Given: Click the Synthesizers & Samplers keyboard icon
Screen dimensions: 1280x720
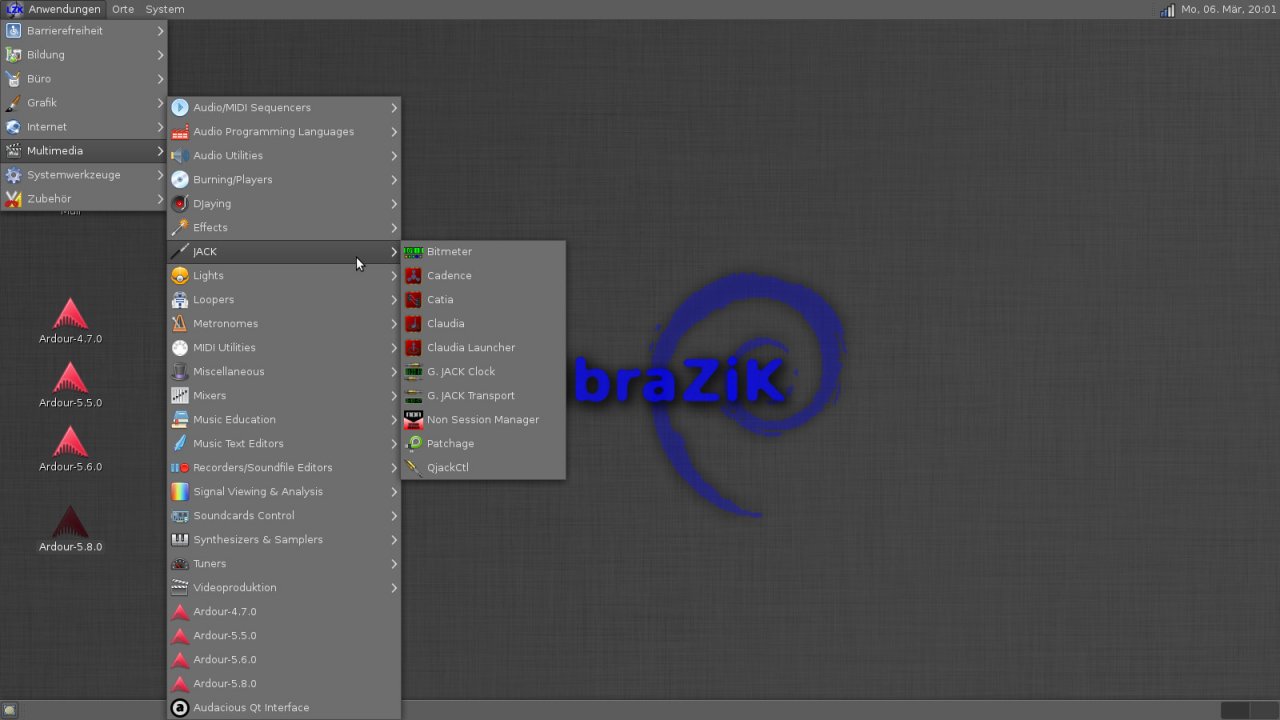Looking at the screenshot, I should click(180, 540).
